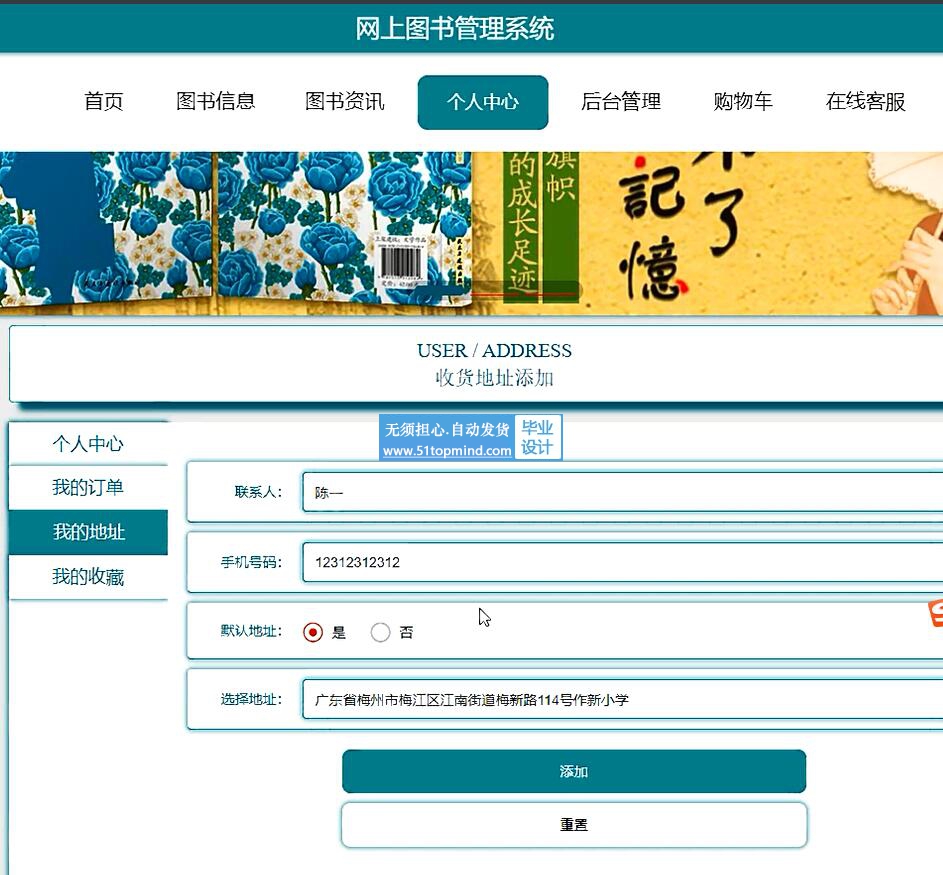The width and height of the screenshot is (943, 875).
Task: Open the 首页 navigation item
Action: pos(103,101)
